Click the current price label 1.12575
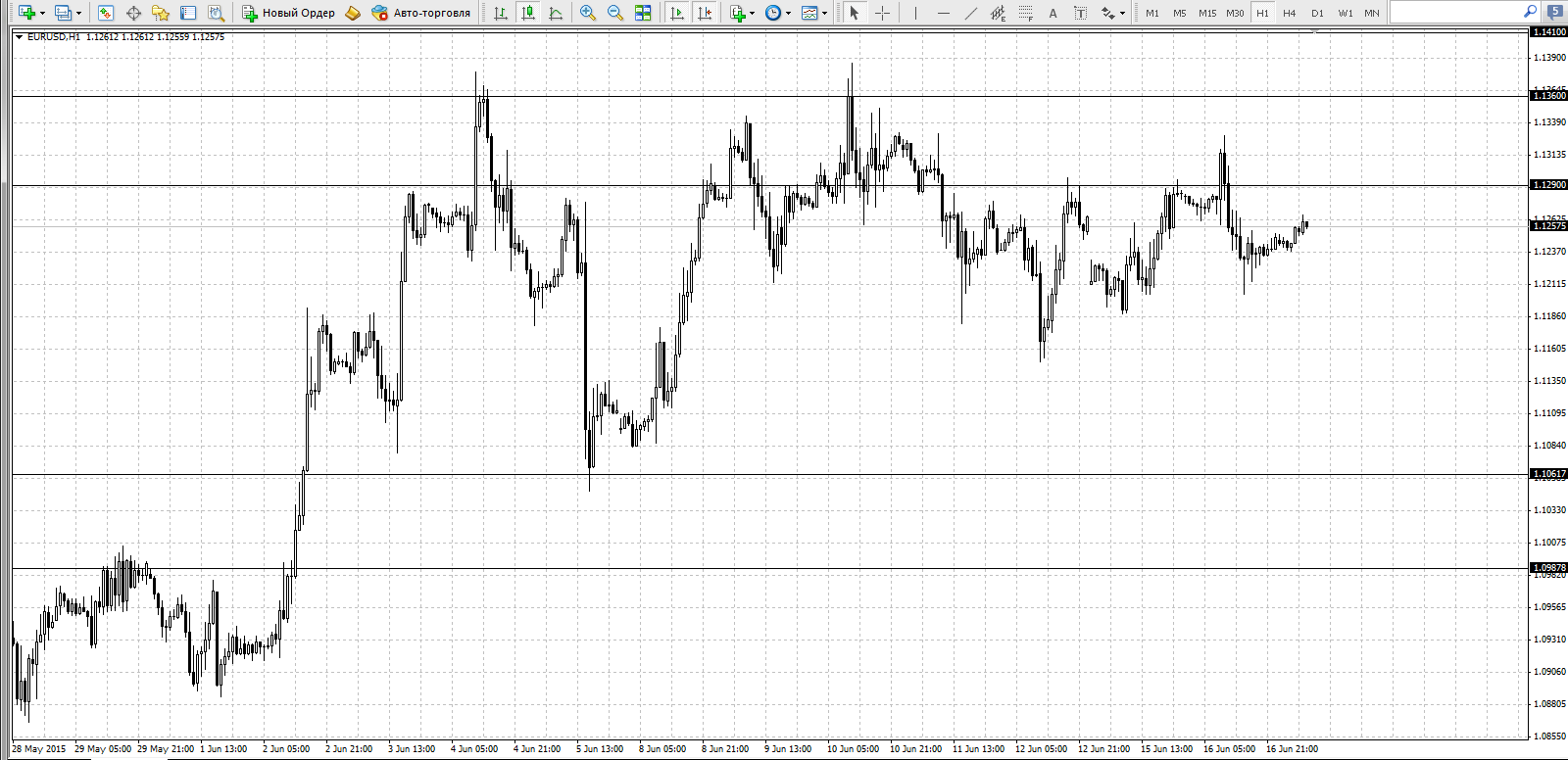Image resolution: width=1568 pixels, height=760 pixels. pyautogui.click(x=1549, y=226)
